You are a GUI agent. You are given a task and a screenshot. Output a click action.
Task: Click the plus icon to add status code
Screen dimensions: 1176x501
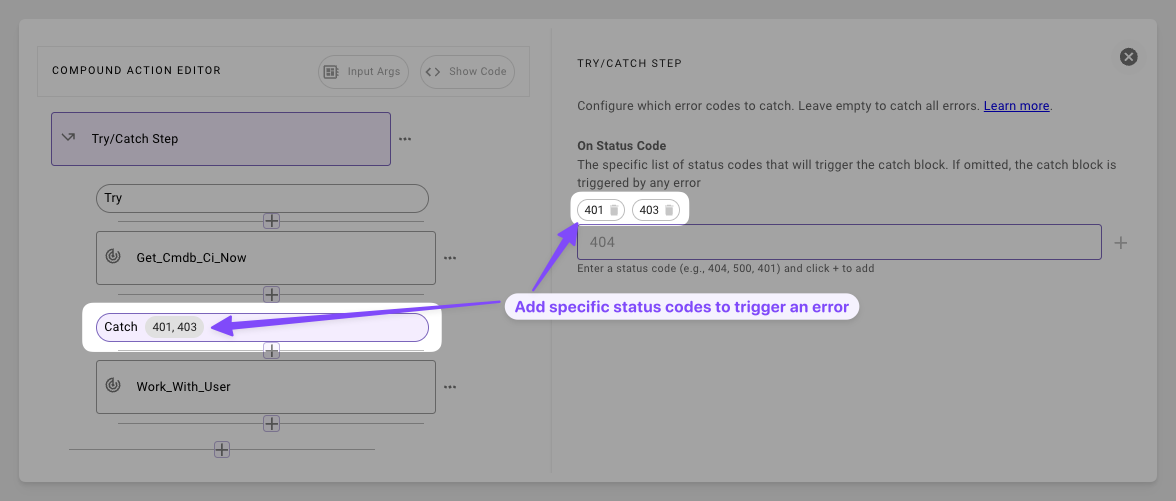coord(1120,243)
